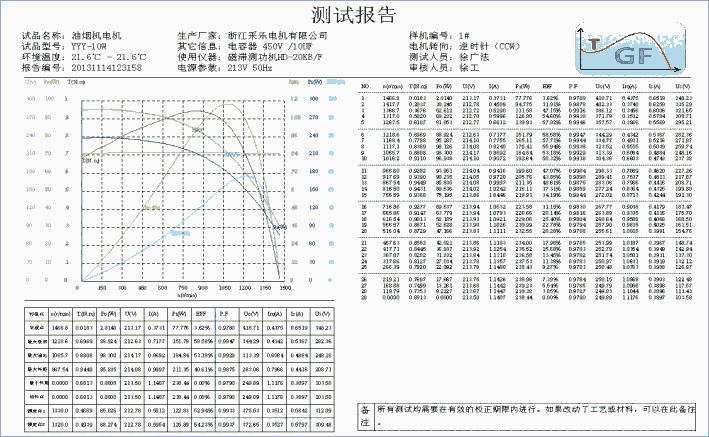Image resolution: width=709 pixels, height=437 pixels.
Task: Select the 试品型号: YYY-10W line
Action: pyautogui.click(x=64, y=47)
